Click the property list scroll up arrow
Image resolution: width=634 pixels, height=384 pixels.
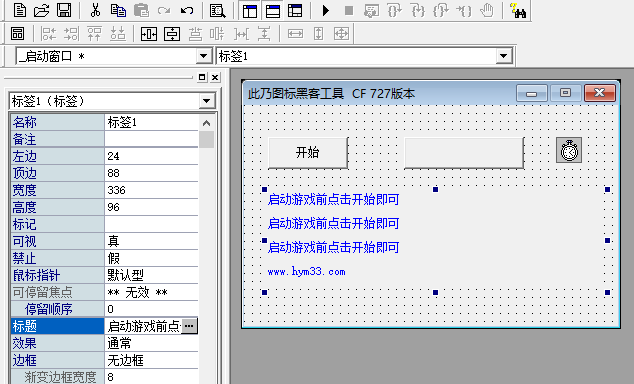point(207,123)
